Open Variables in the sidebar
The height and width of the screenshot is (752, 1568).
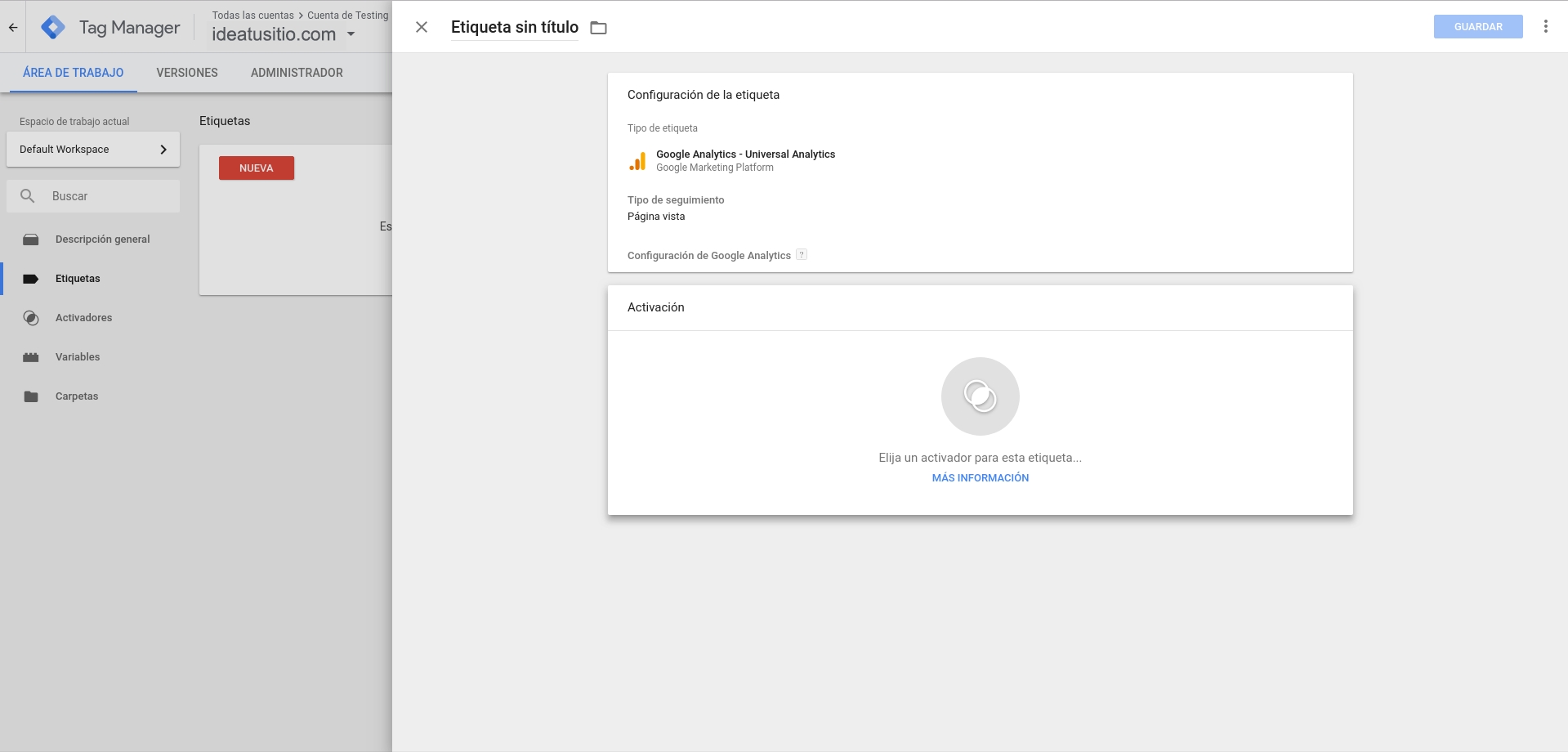[x=78, y=357]
